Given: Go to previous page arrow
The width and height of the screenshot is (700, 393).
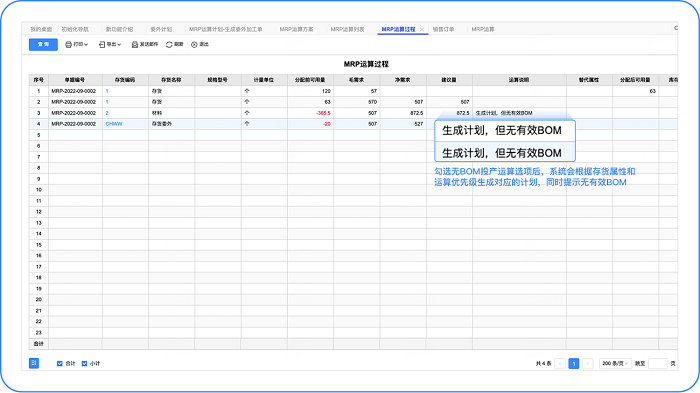Looking at the screenshot, I should (560, 364).
